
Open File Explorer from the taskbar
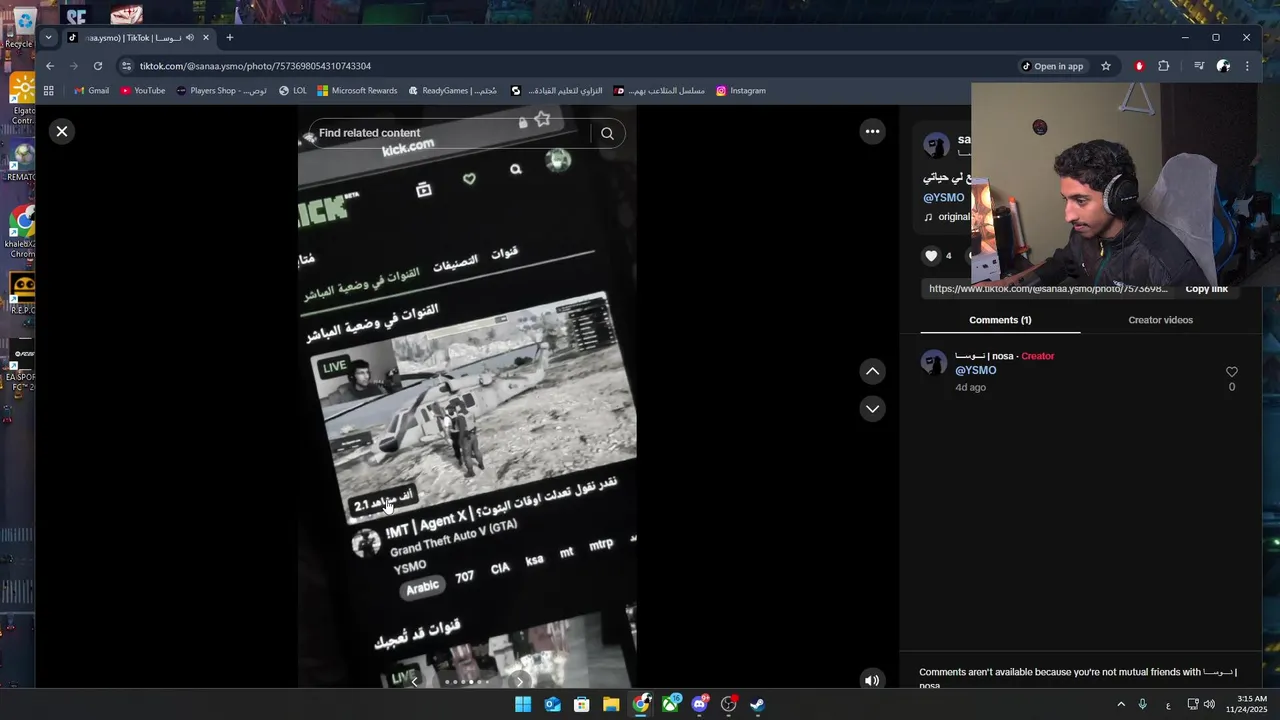611,704
